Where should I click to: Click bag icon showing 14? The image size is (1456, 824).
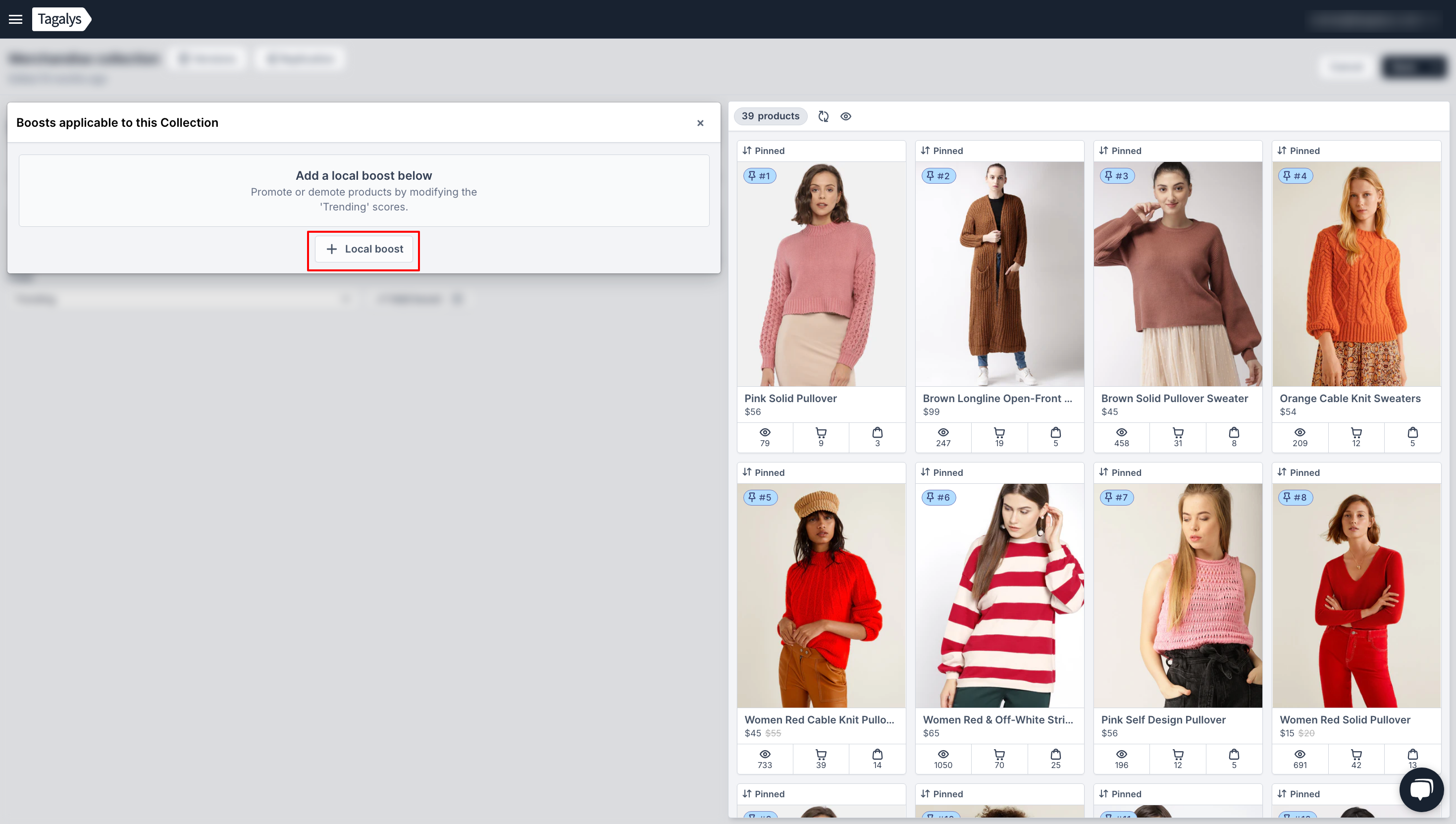[877, 754]
